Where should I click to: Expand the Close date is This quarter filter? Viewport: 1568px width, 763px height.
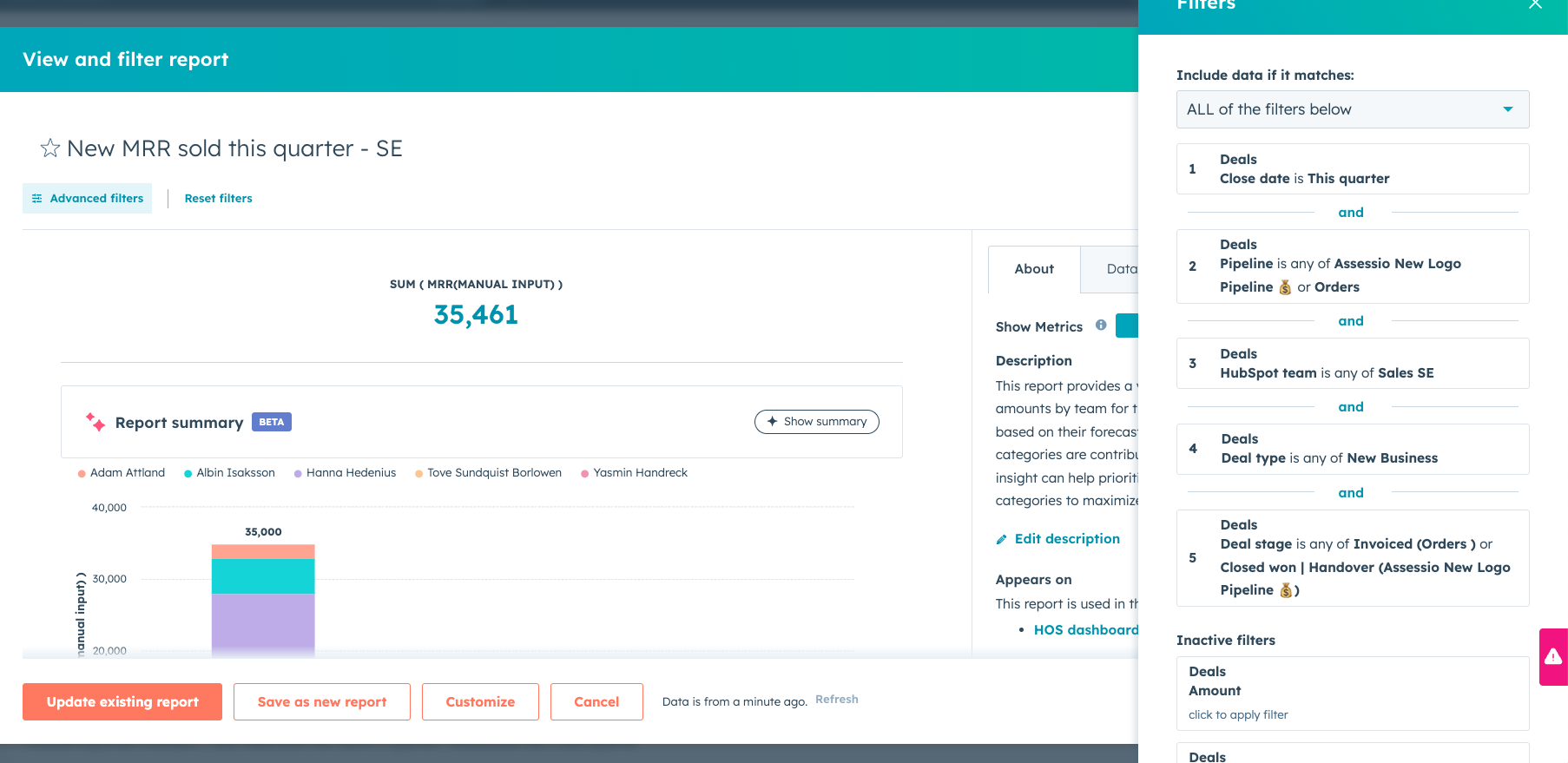1352,169
